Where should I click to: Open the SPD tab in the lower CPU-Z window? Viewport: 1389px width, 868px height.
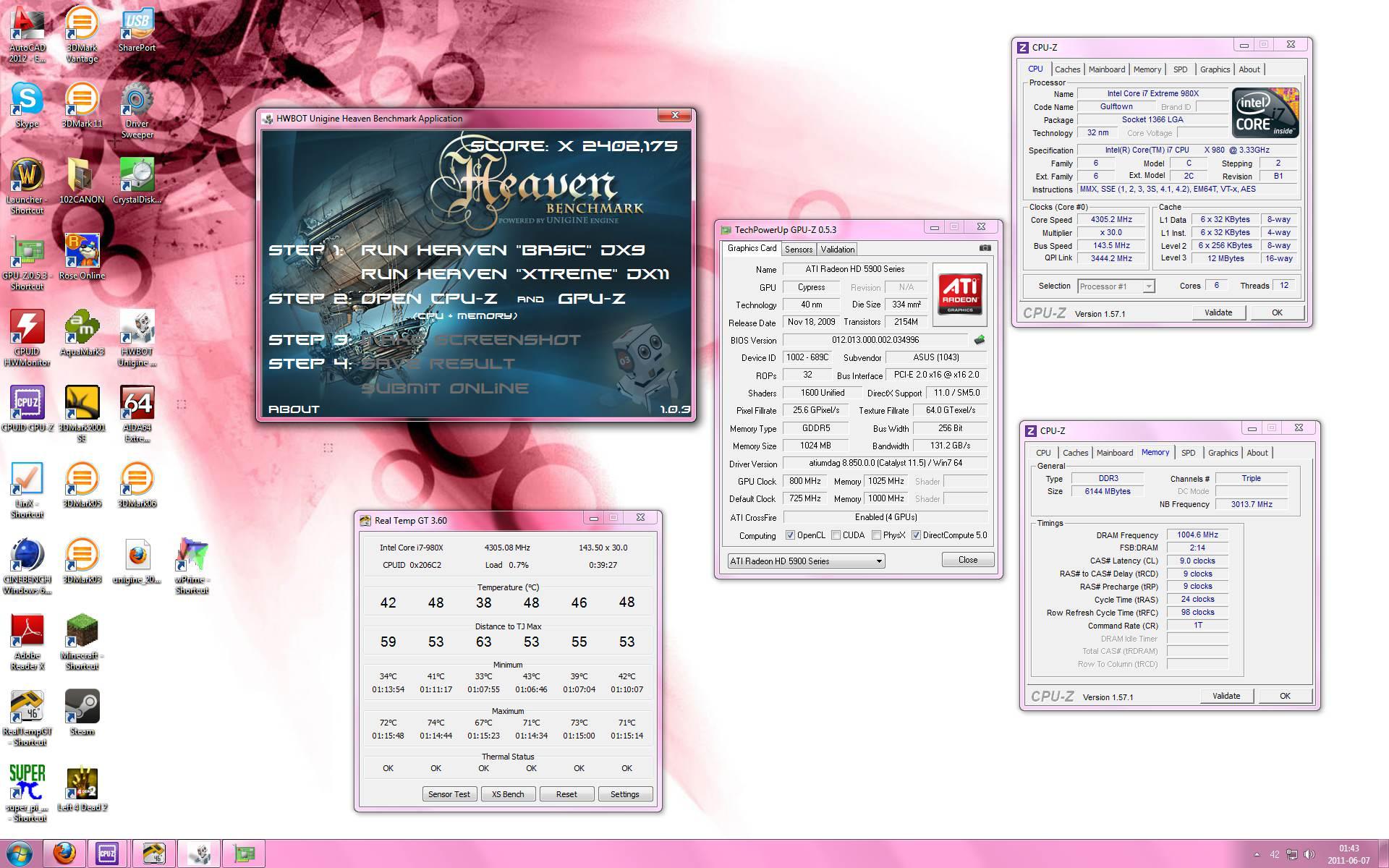click(1188, 453)
